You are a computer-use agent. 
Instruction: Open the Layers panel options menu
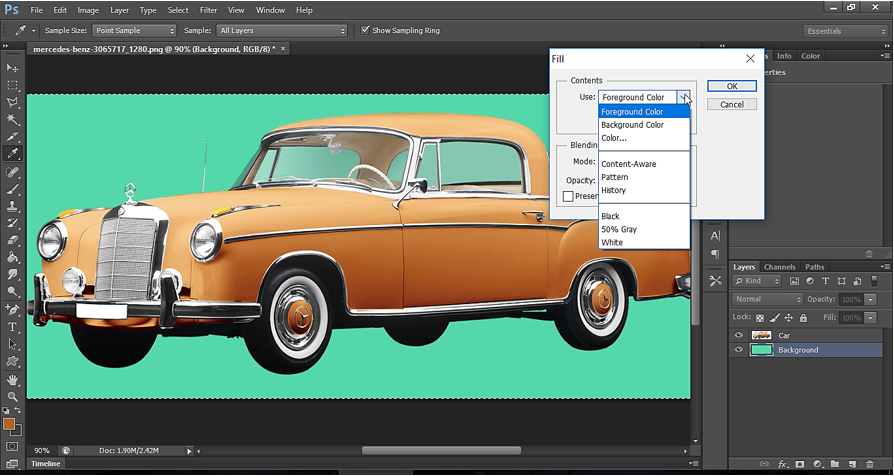[x=884, y=267]
